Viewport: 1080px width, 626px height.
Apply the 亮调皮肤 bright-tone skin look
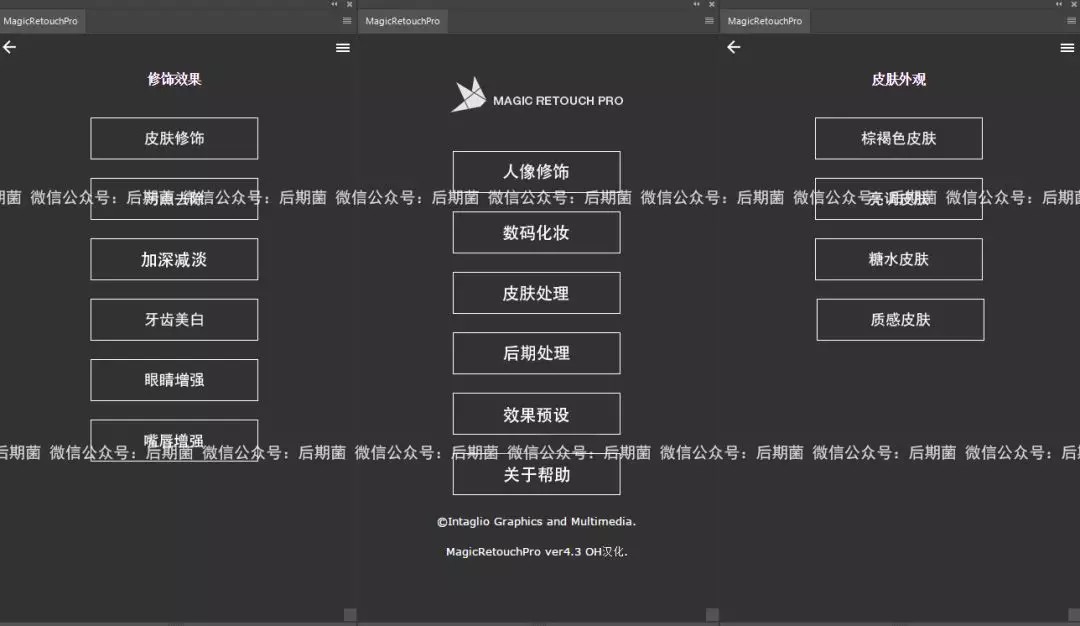[899, 199]
